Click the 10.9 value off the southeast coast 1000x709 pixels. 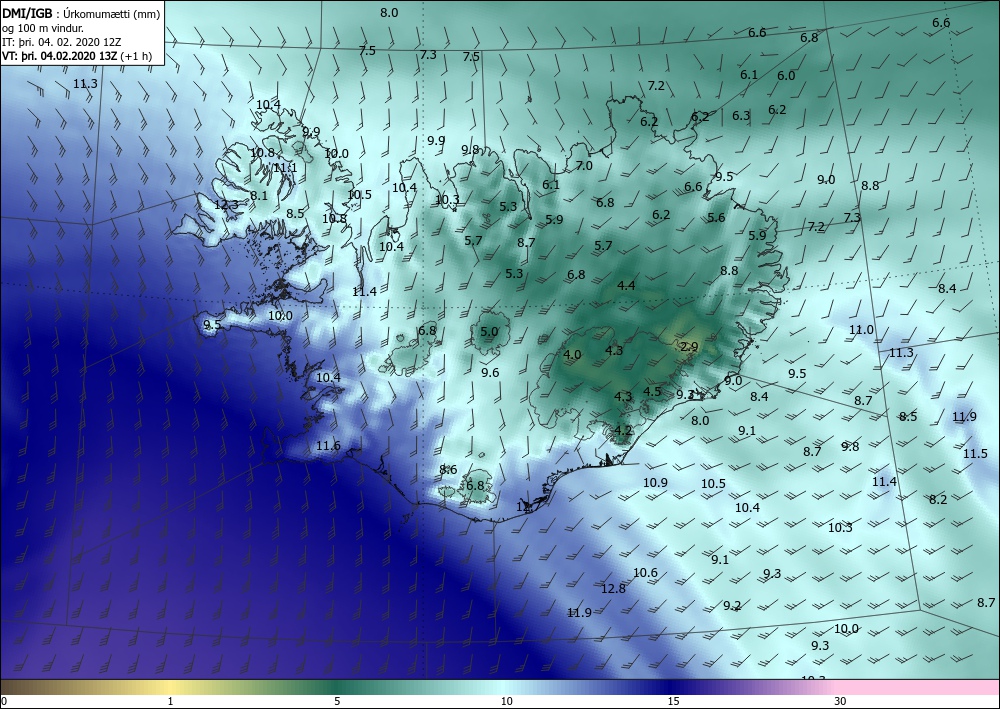click(655, 483)
